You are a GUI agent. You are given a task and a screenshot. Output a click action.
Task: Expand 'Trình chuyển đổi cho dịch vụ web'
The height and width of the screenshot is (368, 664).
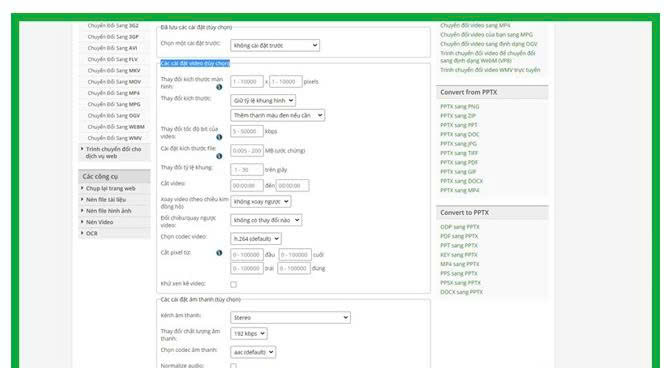point(113,152)
